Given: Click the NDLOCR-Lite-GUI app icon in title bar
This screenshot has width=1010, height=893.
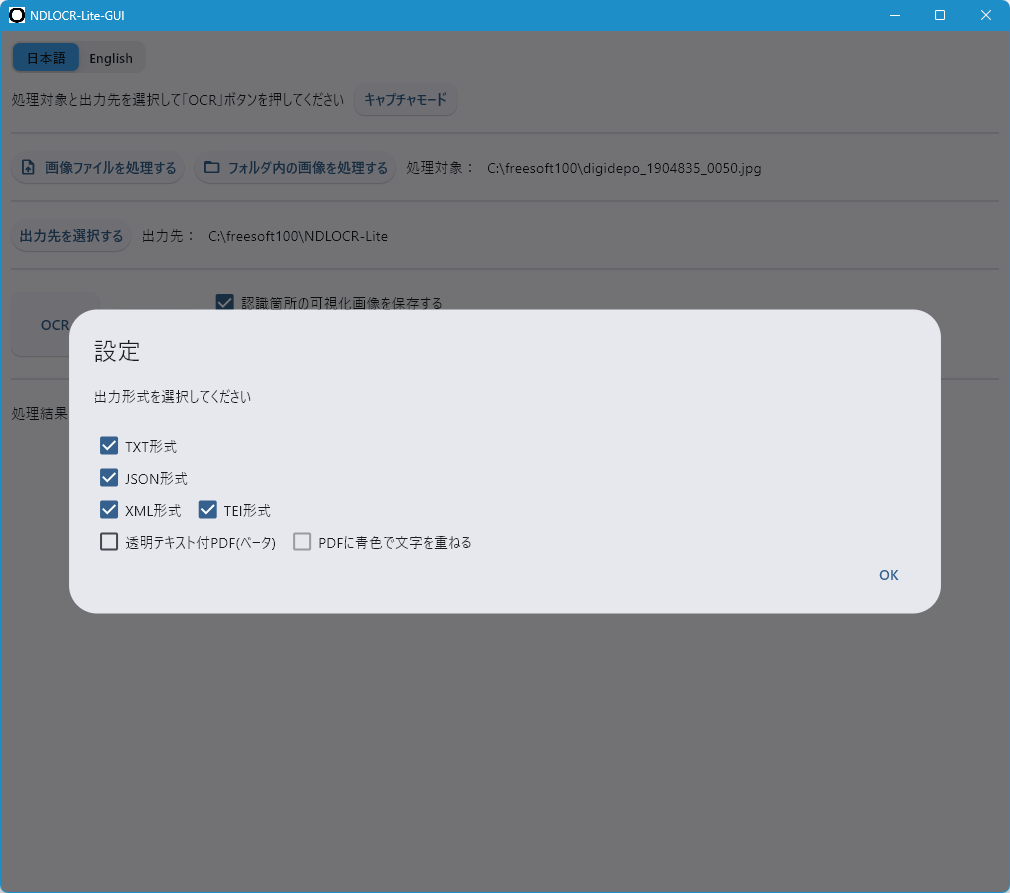Looking at the screenshot, I should pyautogui.click(x=17, y=15).
